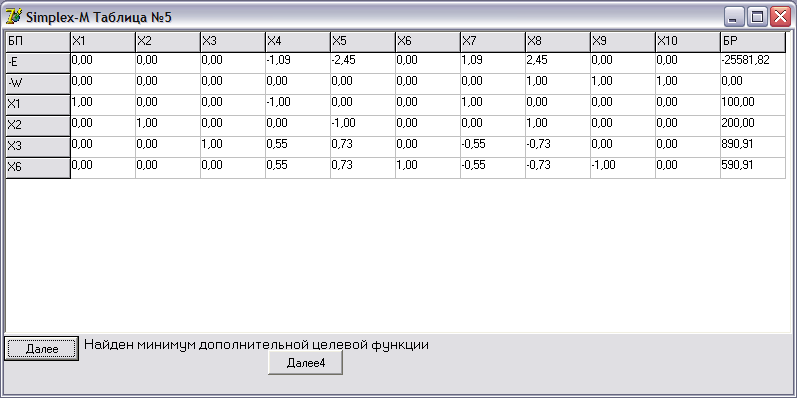797x398 pixels.
Task: Click the 2,45 cell in the -E row
Action: click(x=558, y=63)
